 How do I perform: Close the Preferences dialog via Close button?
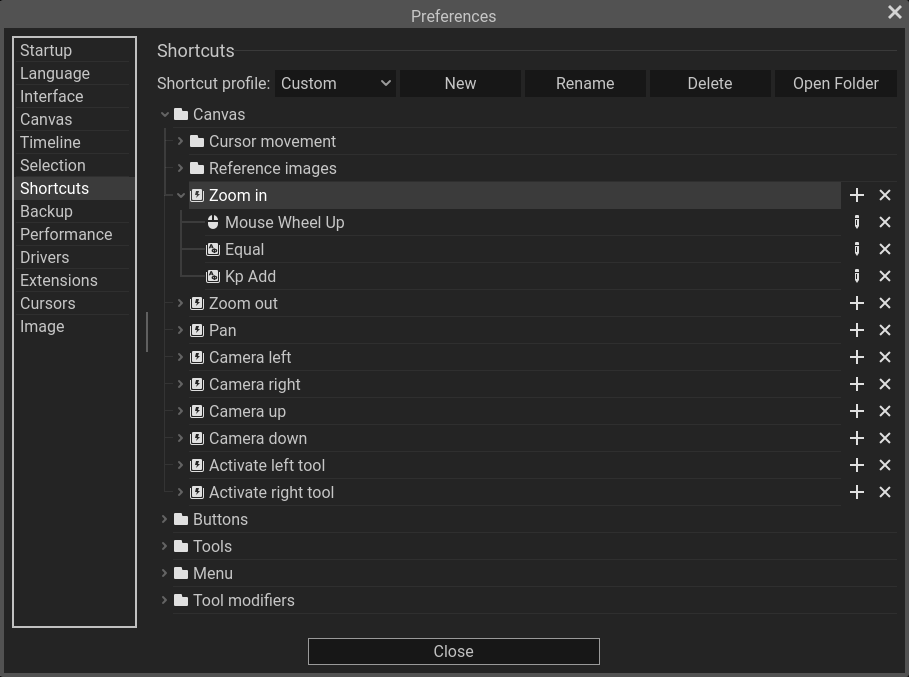click(453, 651)
